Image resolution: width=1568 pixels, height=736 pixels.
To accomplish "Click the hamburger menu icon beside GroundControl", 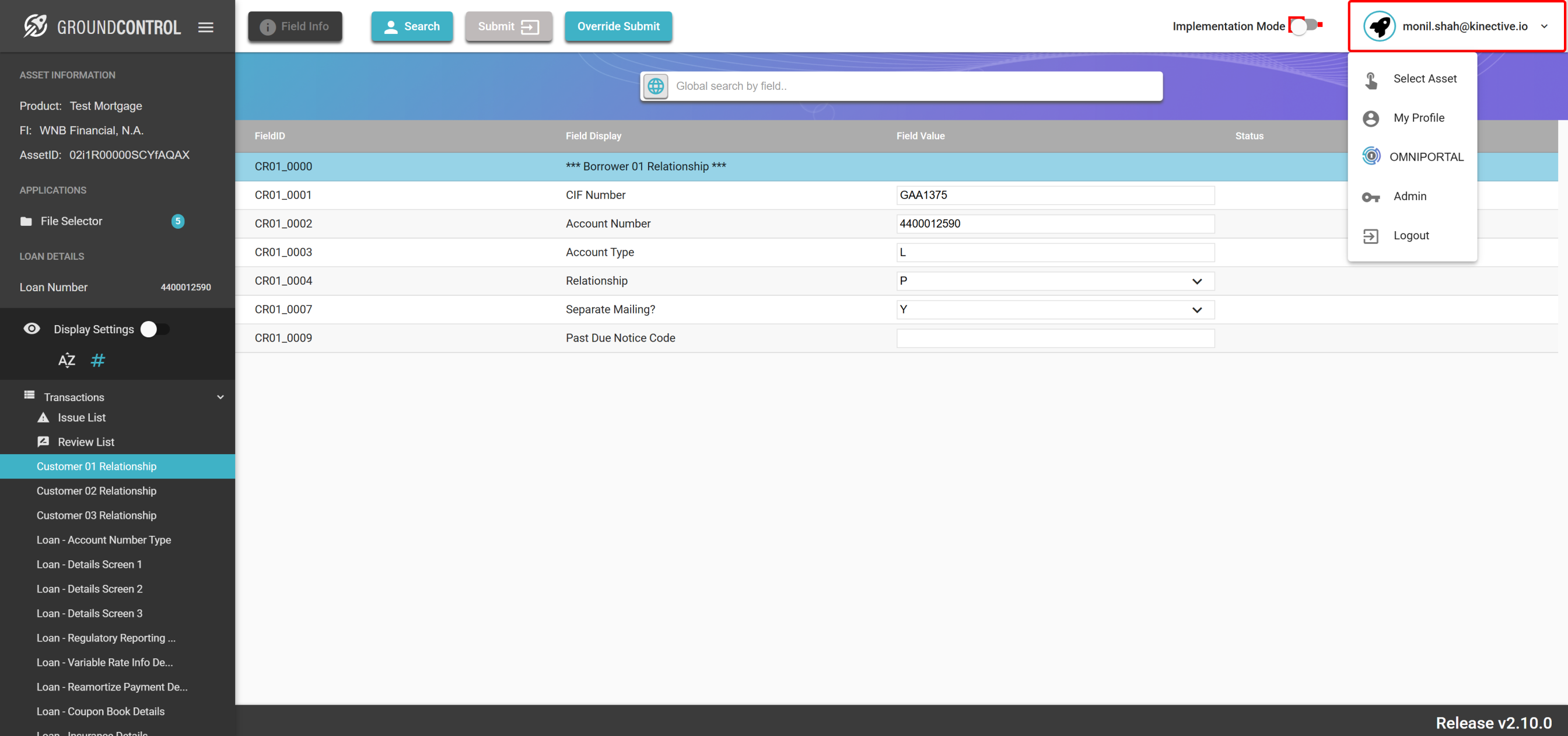I will [206, 27].
